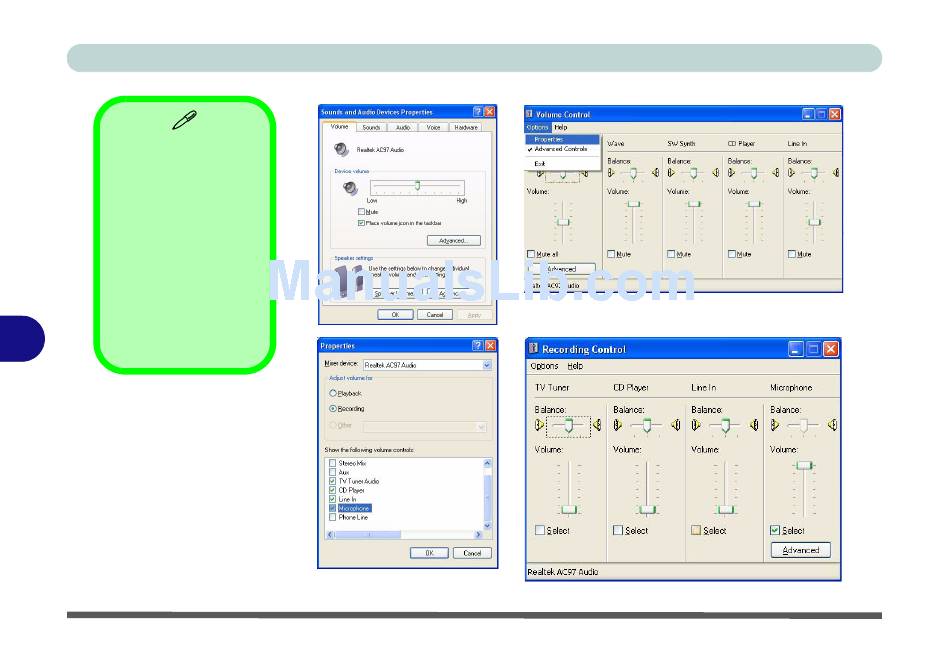Mute the Wave channel in Volume Control
This screenshot has height=669, width=950.
pyautogui.click(x=612, y=254)
